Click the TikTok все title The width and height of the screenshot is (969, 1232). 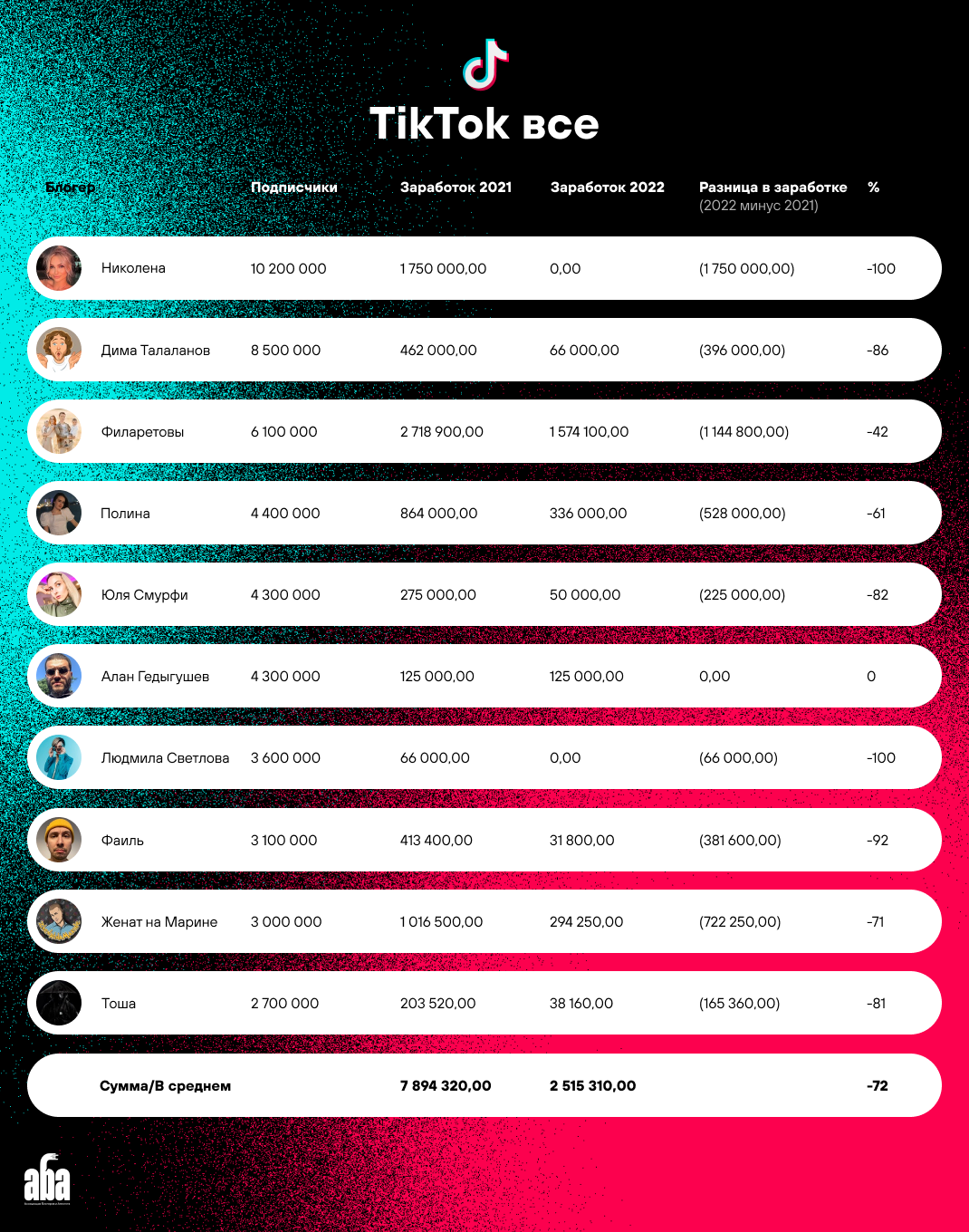[484, 124]
